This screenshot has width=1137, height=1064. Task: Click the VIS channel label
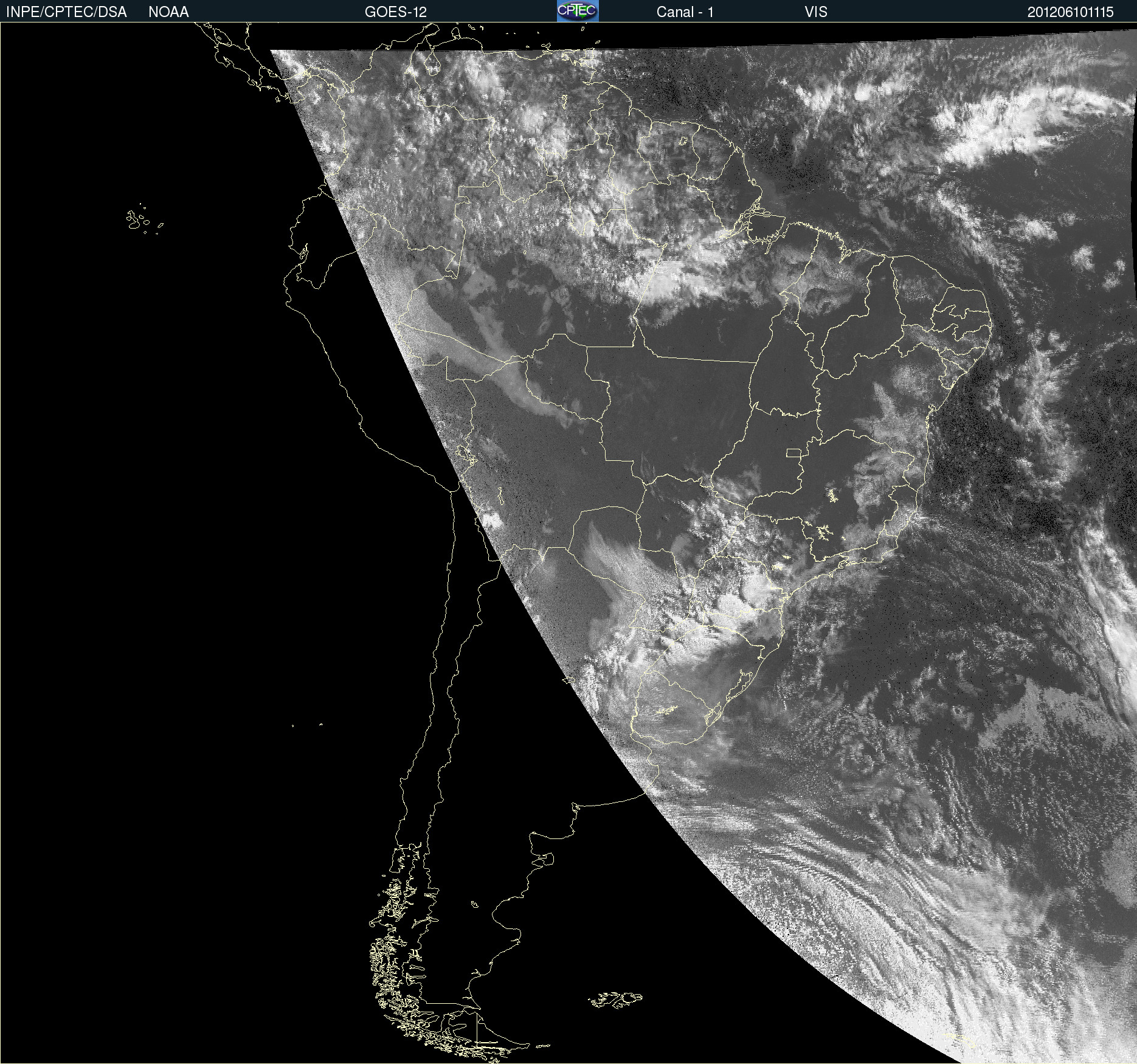816,12
